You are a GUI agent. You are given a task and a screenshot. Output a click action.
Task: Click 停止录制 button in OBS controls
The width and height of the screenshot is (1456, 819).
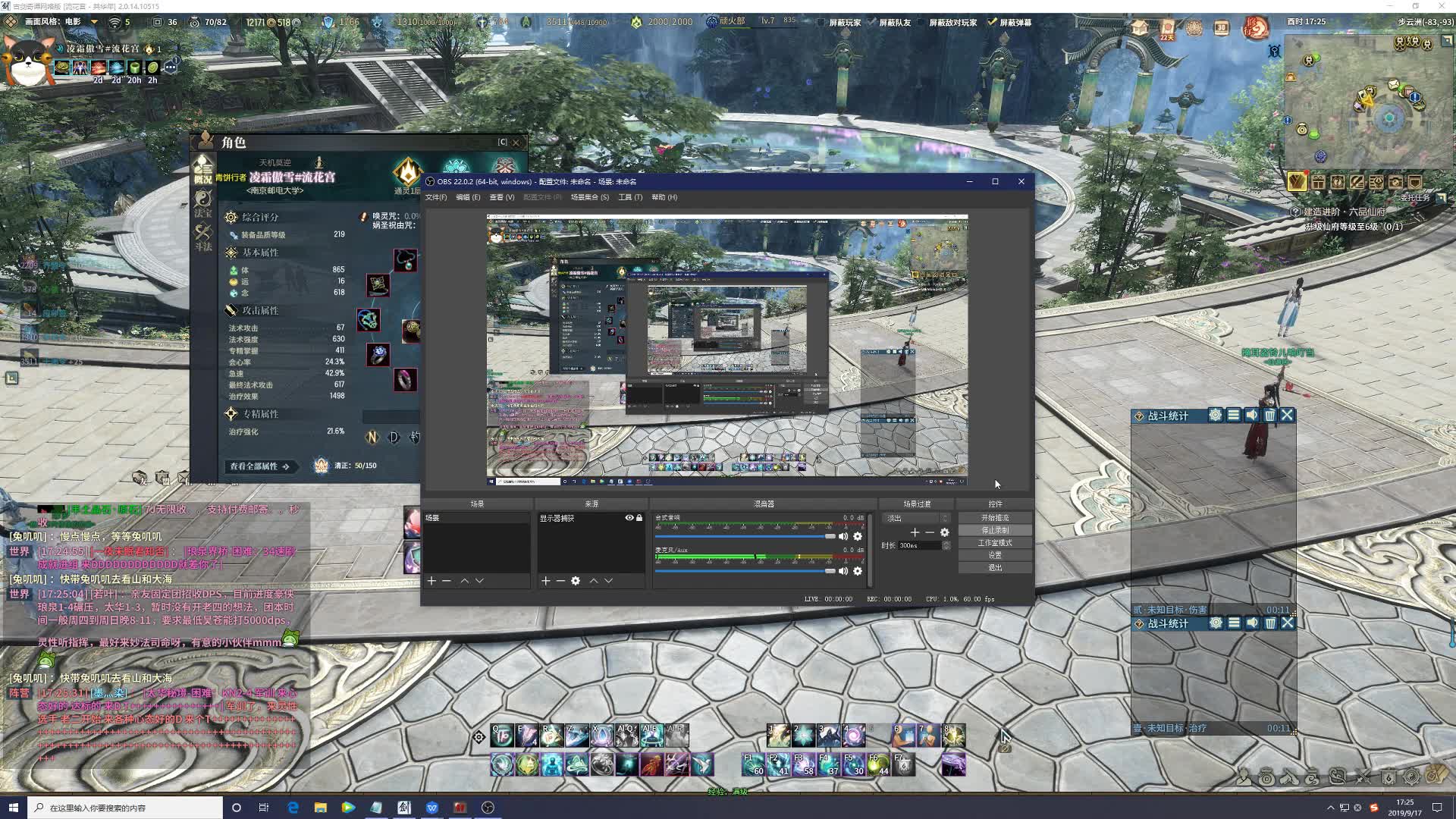tap(995, 530)
